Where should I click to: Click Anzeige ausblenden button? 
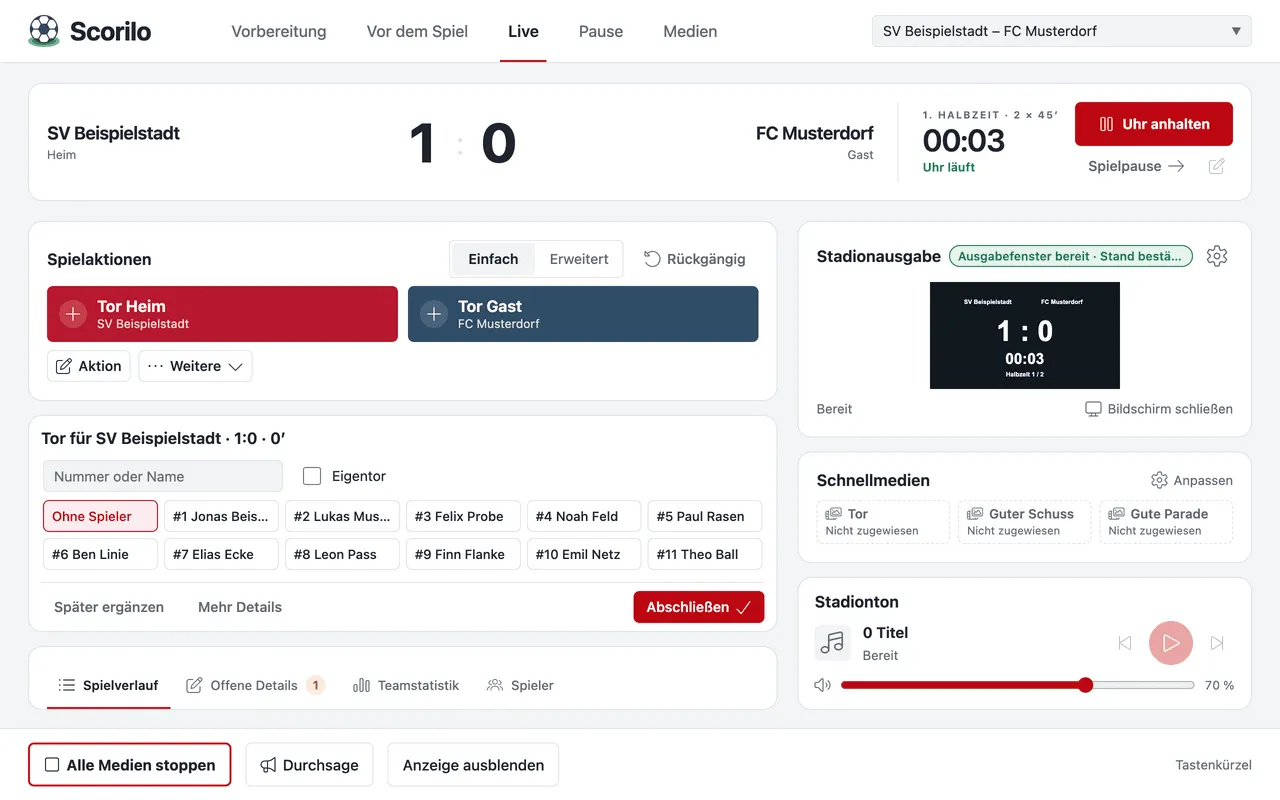[473, 765]
